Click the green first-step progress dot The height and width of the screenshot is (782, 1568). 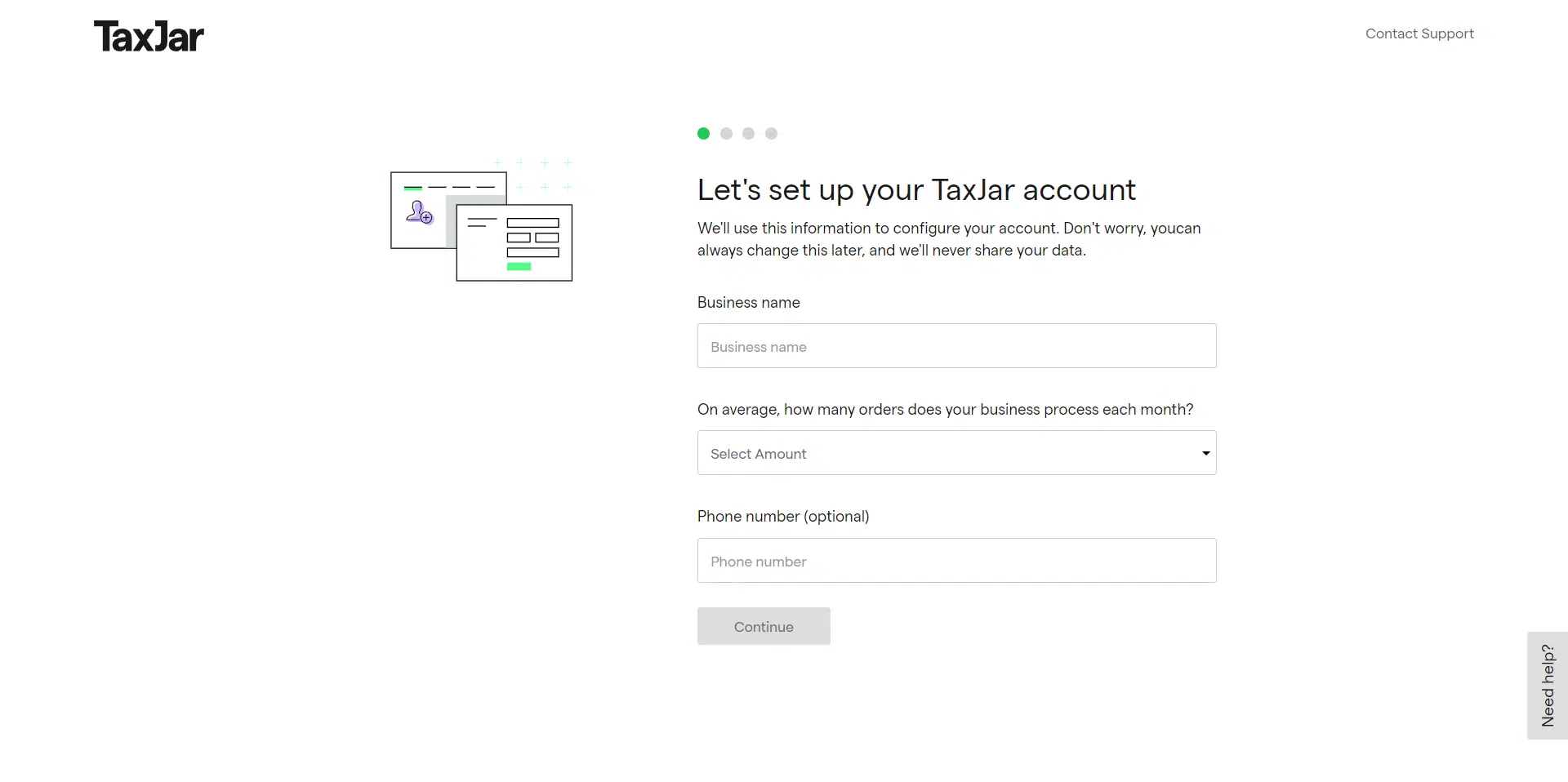(x=703, y=134)
